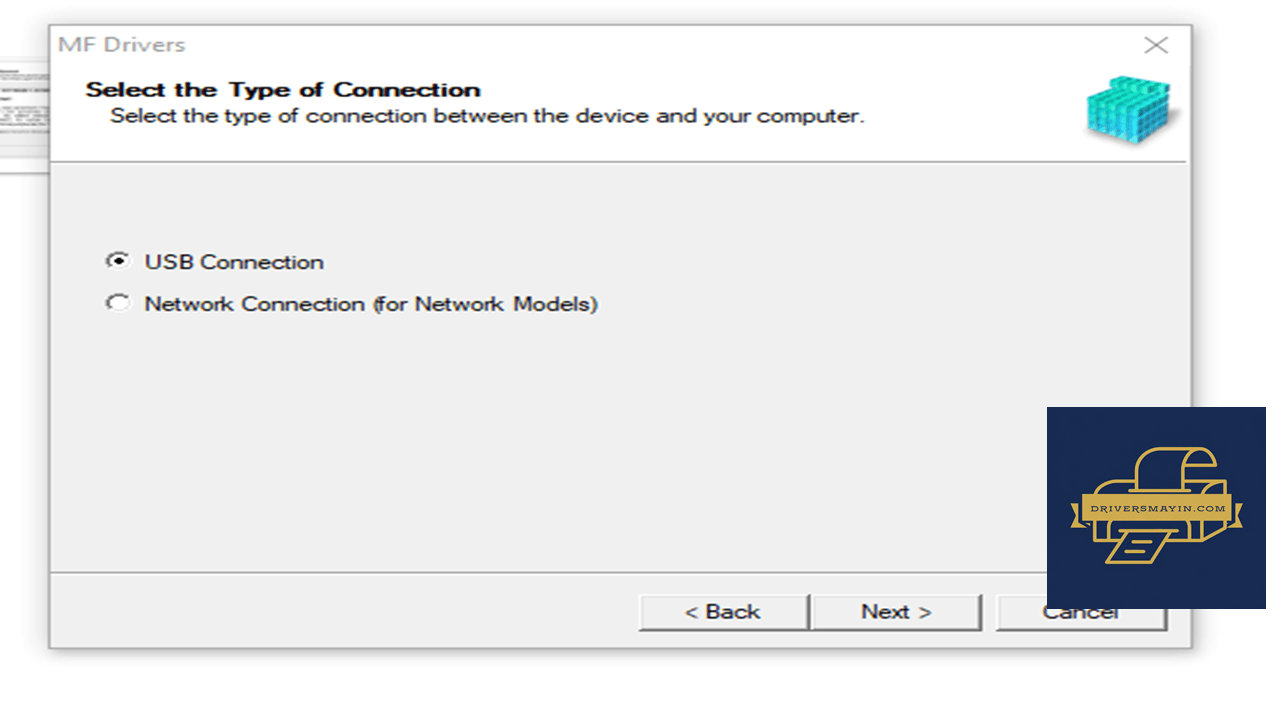This screenshot has height=720, width=1280.
Task: Choose the Network Connection radio button
Action: point(118,302)
